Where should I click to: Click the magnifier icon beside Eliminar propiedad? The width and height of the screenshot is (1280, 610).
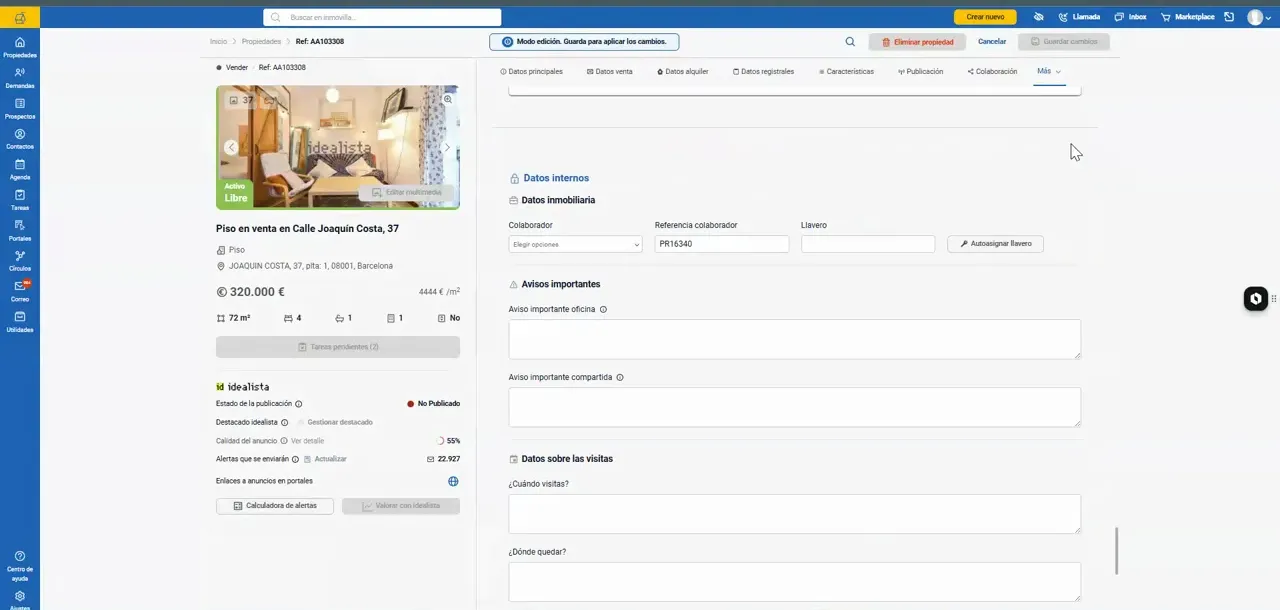pos(850,42)
